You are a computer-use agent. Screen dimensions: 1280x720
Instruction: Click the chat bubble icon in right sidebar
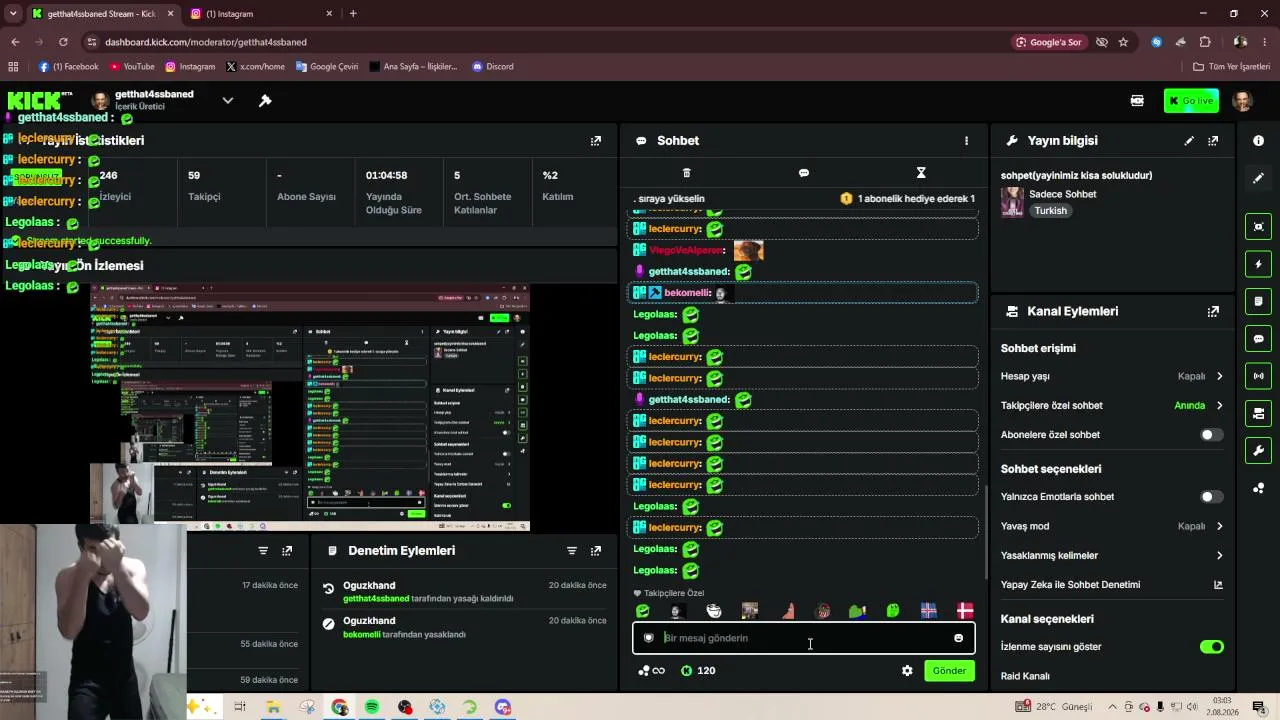pyautogui.click(x=1258, y=339)
